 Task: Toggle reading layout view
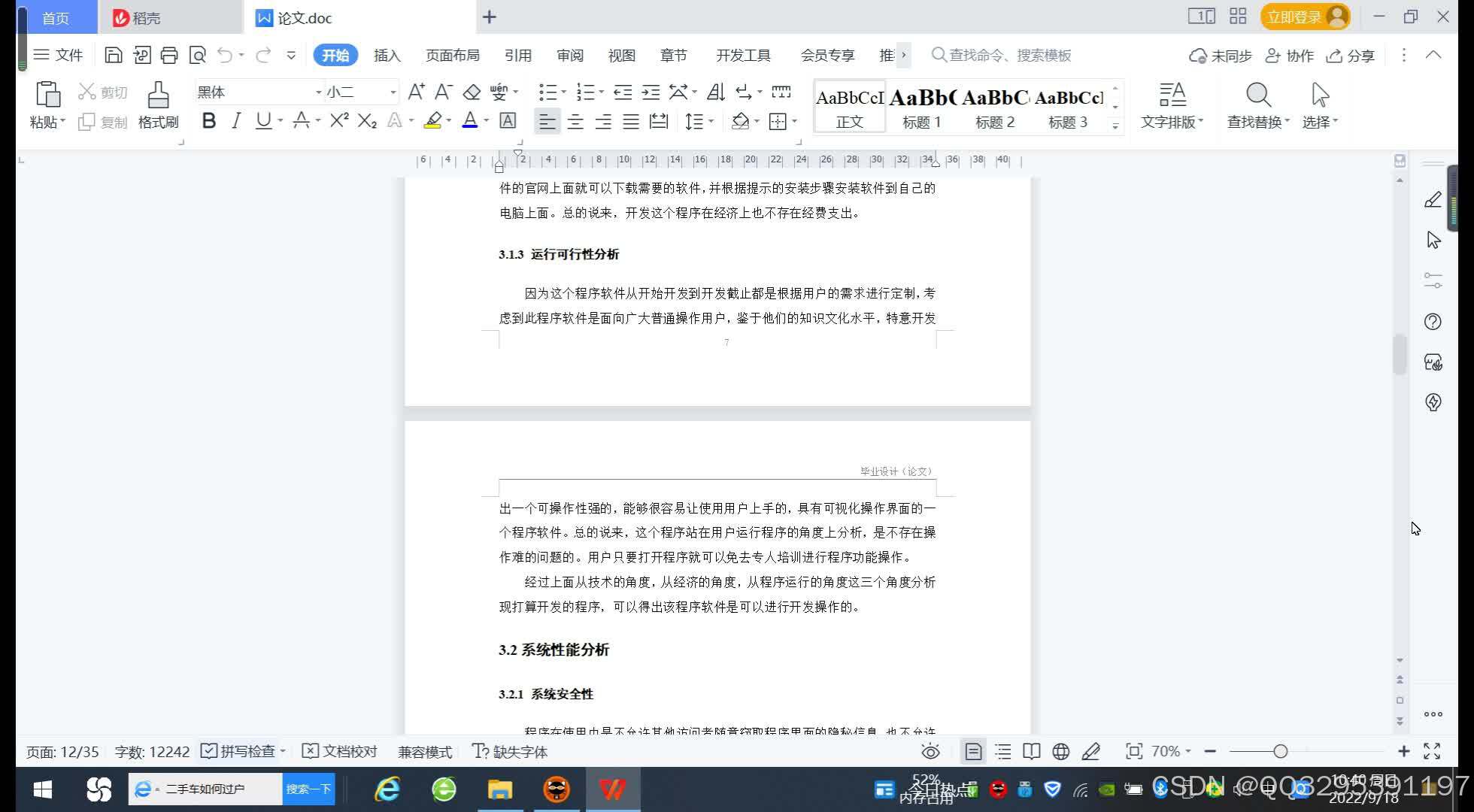tap(1032, 751)
